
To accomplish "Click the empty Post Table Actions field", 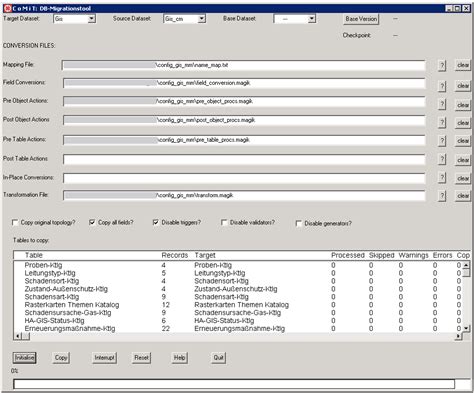I will point(244,159).
